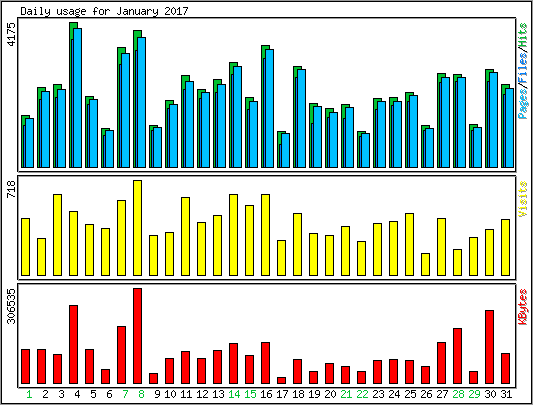Click the yellow visits bar for day 3
533x405 pixels.
click(x=57, y=235)
